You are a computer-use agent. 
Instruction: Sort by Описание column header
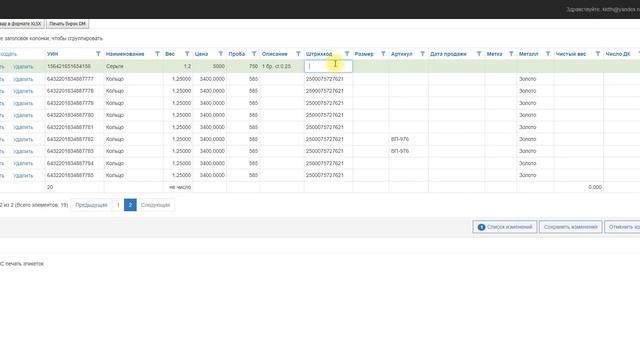(x=275, y=54)
